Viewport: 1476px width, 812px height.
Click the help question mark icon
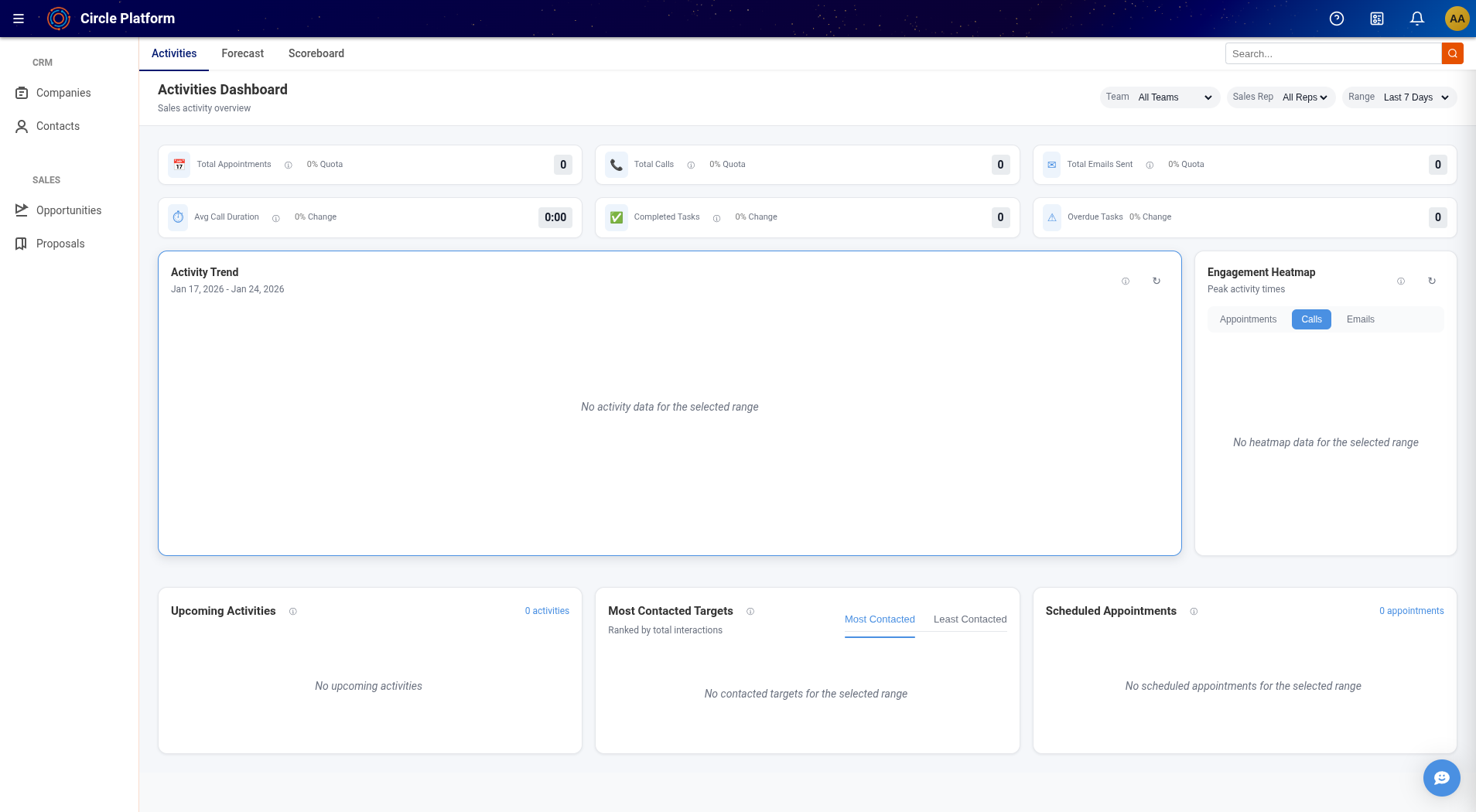[x=1337, y=19]
